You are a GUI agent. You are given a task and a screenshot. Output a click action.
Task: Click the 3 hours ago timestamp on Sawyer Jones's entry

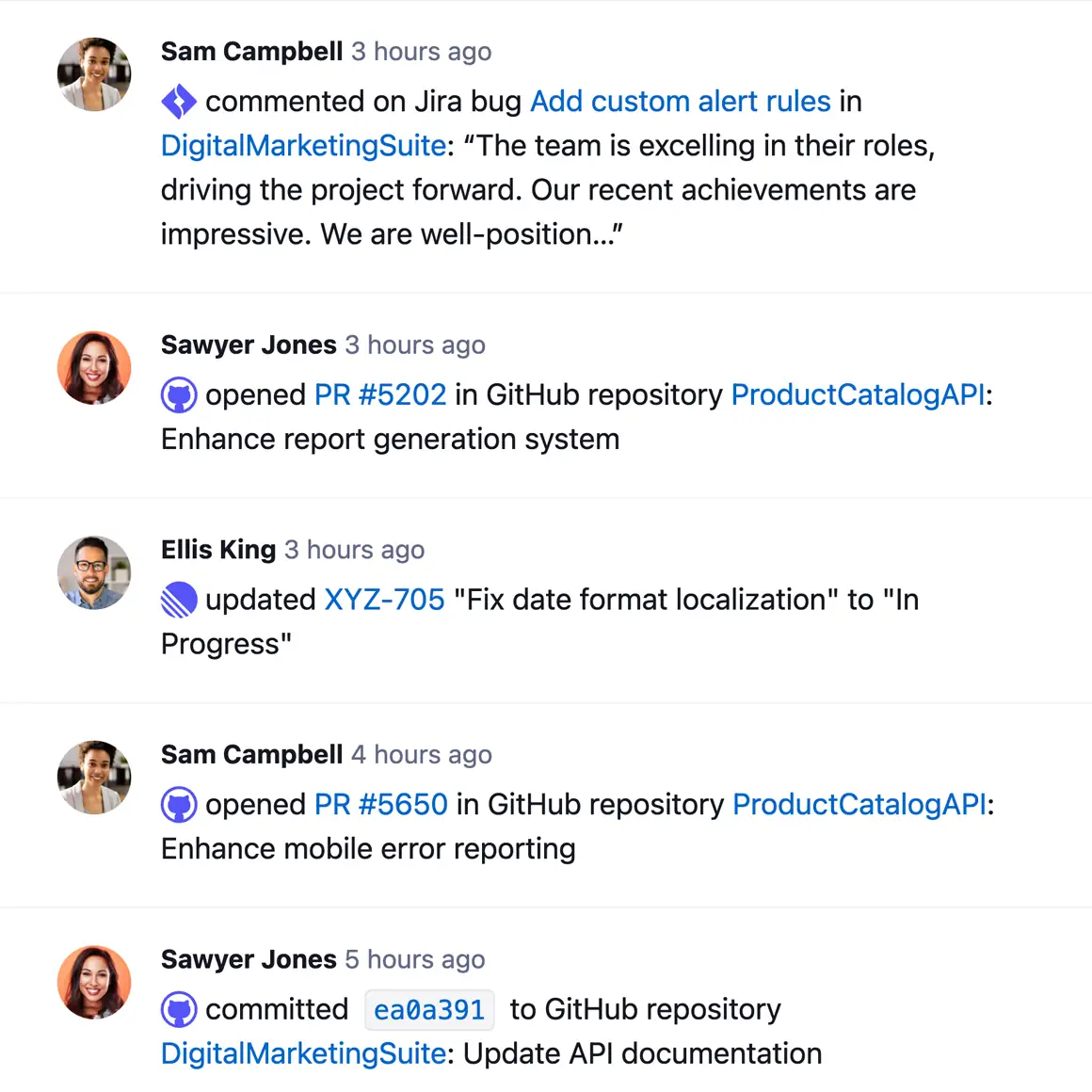(x=415, y=345)
